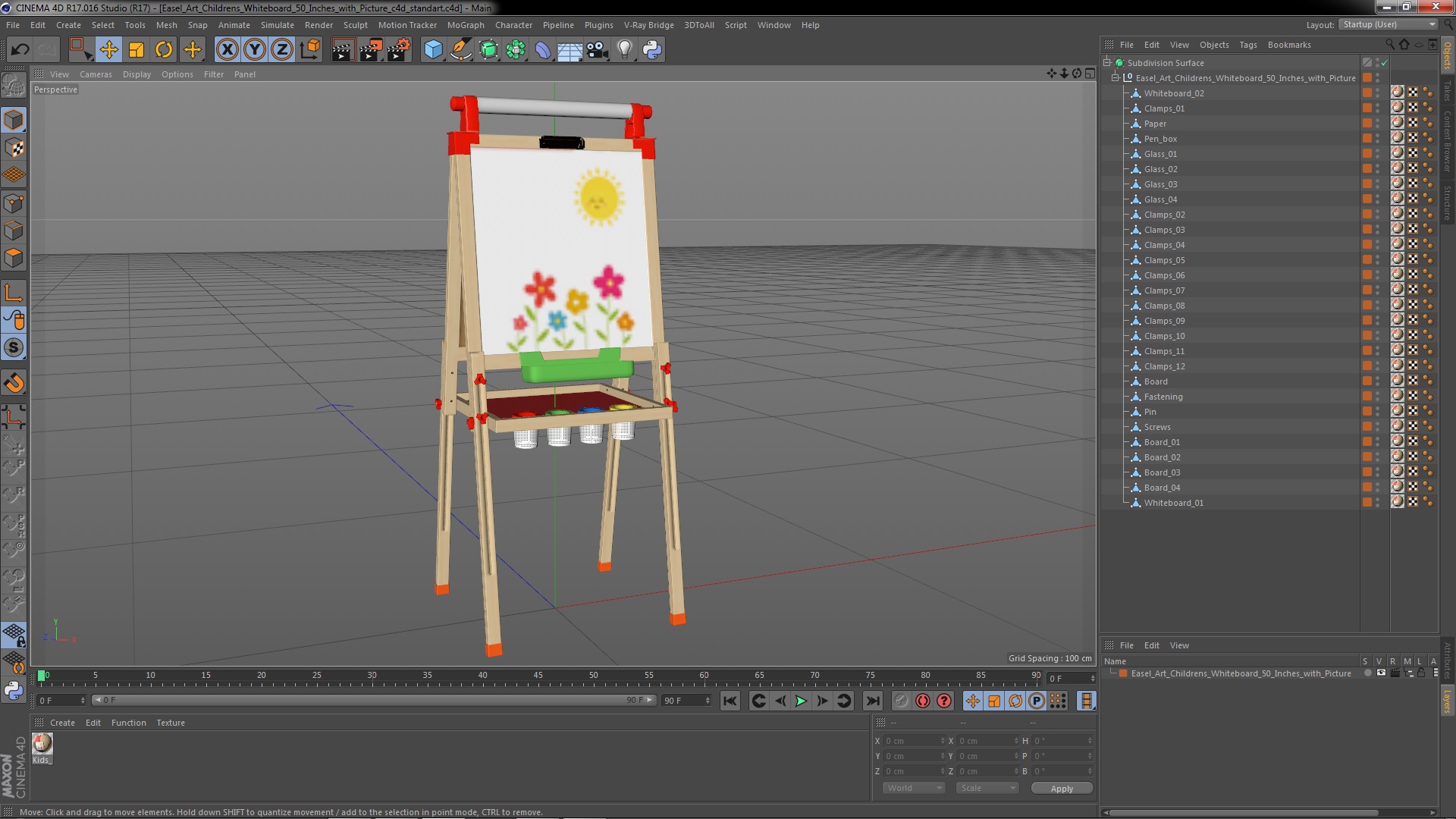
Task: Open the World coordinate system dropdown
Action: (914, 788)
